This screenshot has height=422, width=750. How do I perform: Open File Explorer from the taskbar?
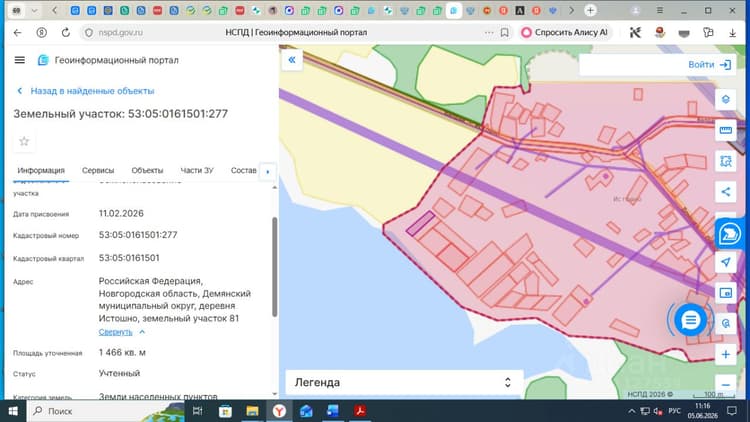253,411
